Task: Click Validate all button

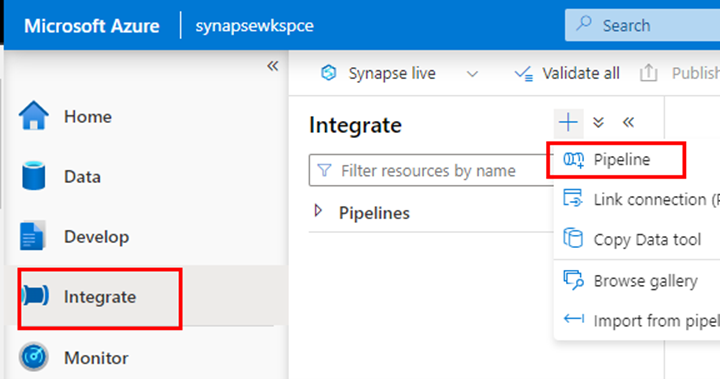Action: (x=567, y=73)
